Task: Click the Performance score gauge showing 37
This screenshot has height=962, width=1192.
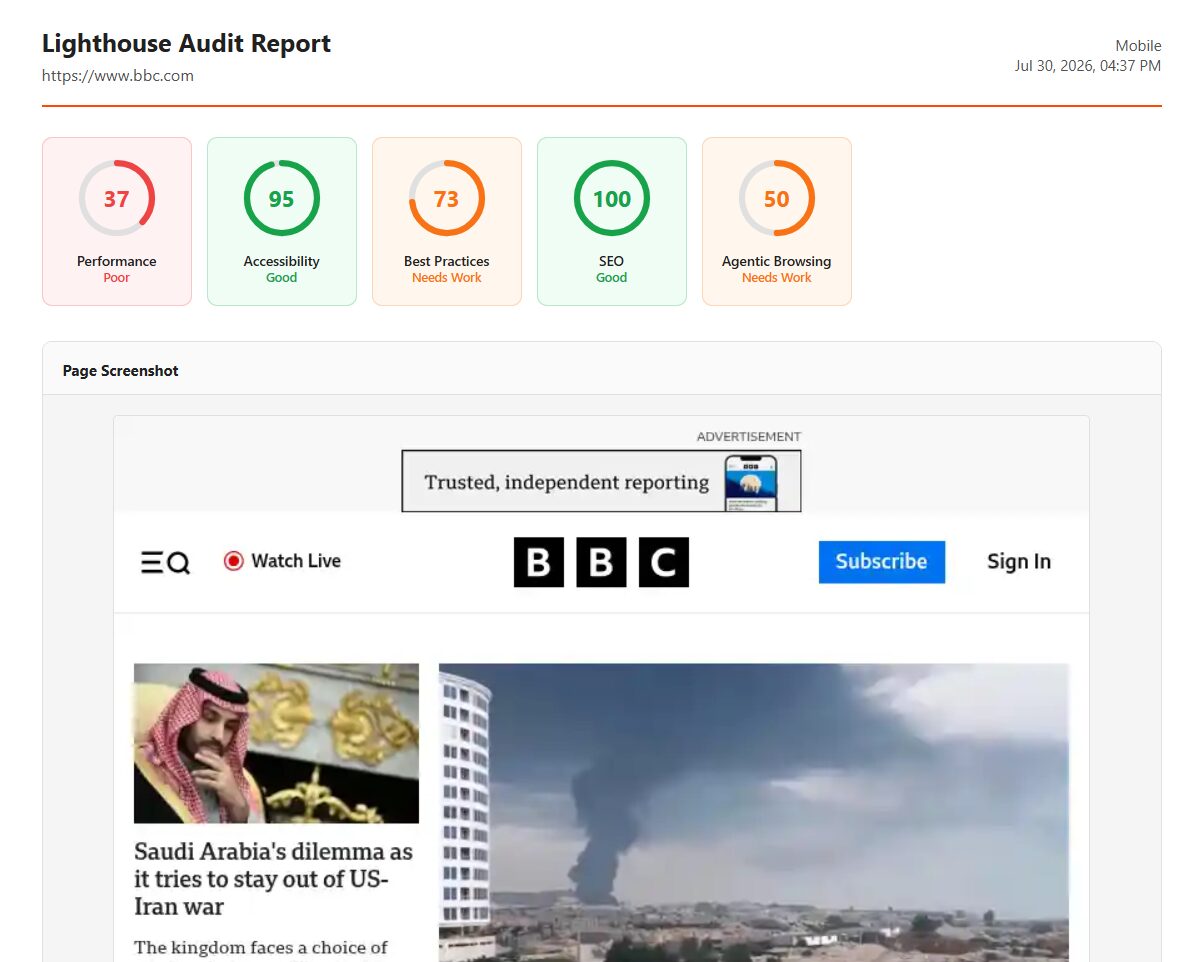Action: [x=116, y=198]
